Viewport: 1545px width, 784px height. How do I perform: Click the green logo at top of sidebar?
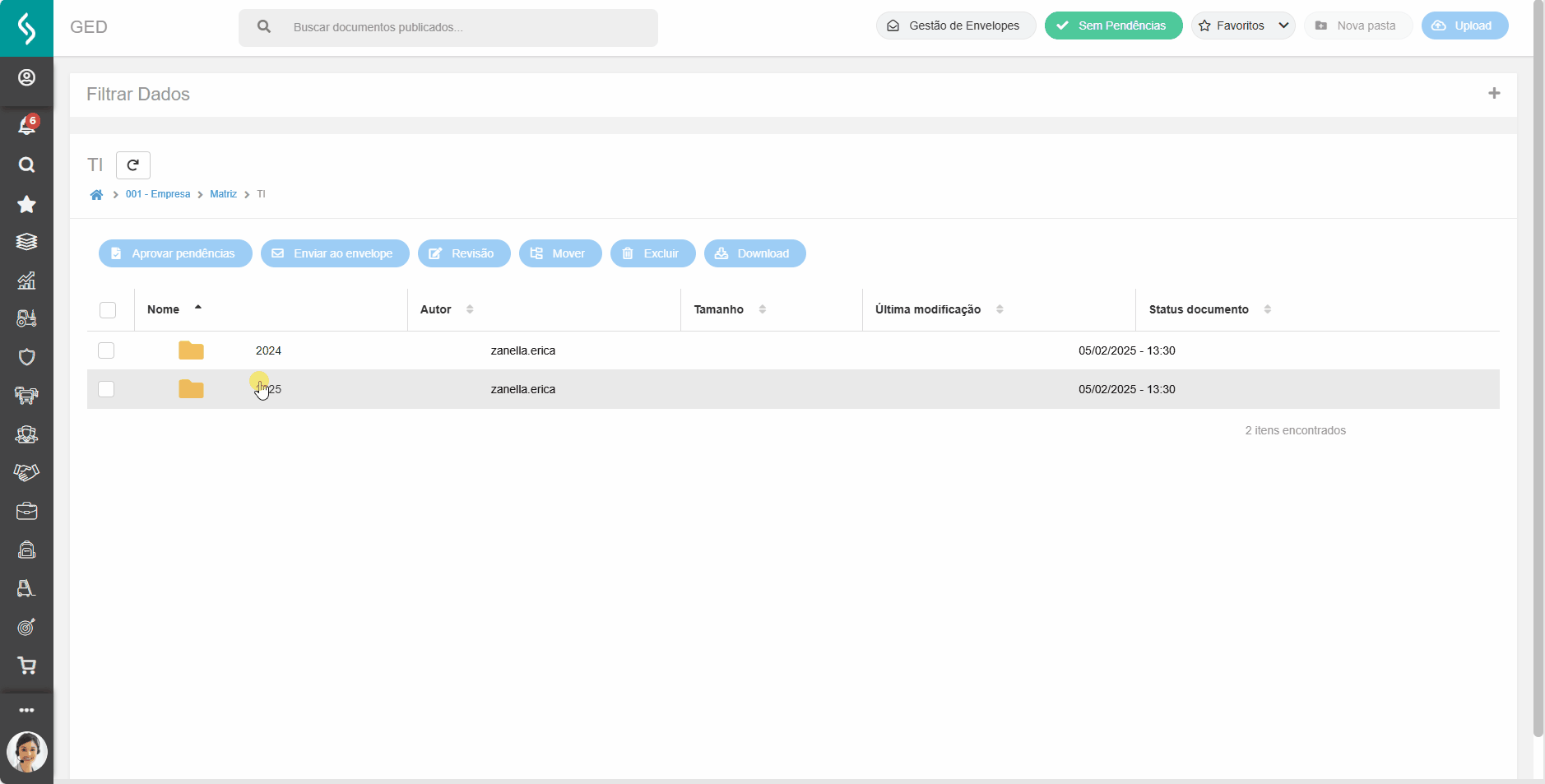pos(26,28)
